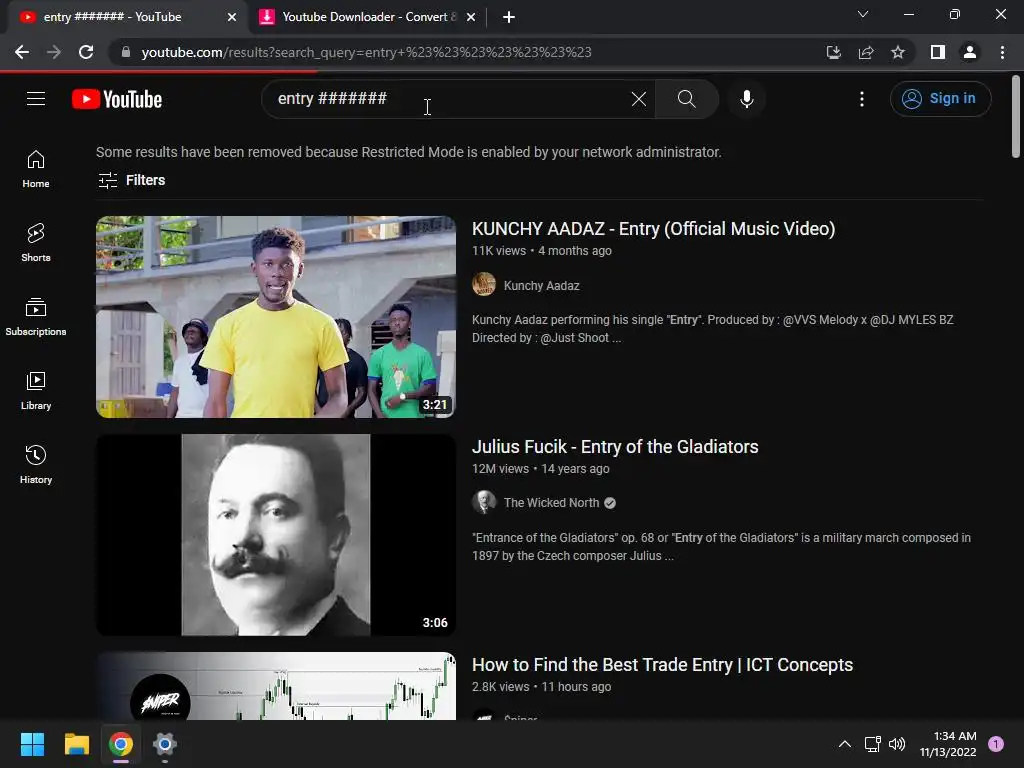The width and height of the screenshot is (1024, 768).
Task: Open KUNCHY AADAZ - Entry video title
Action: 653,229
